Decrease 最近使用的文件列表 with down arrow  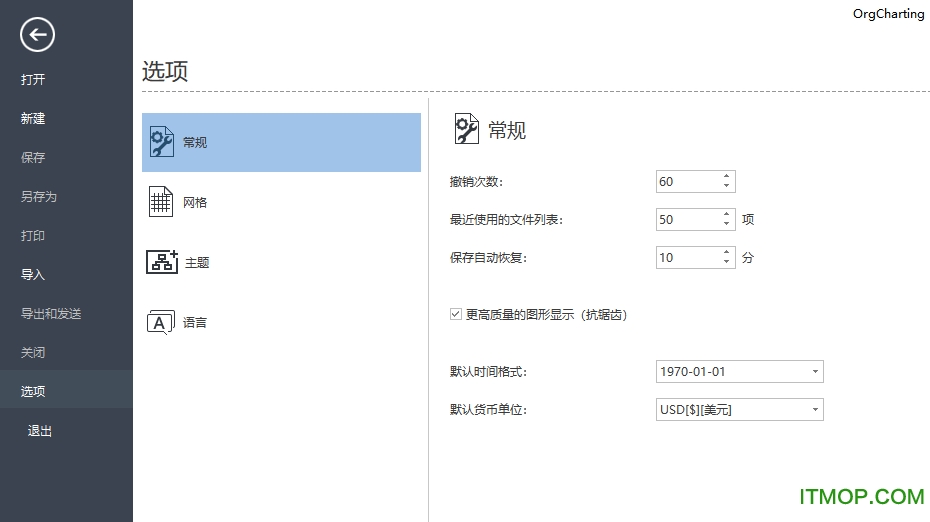tap(726, 225)
